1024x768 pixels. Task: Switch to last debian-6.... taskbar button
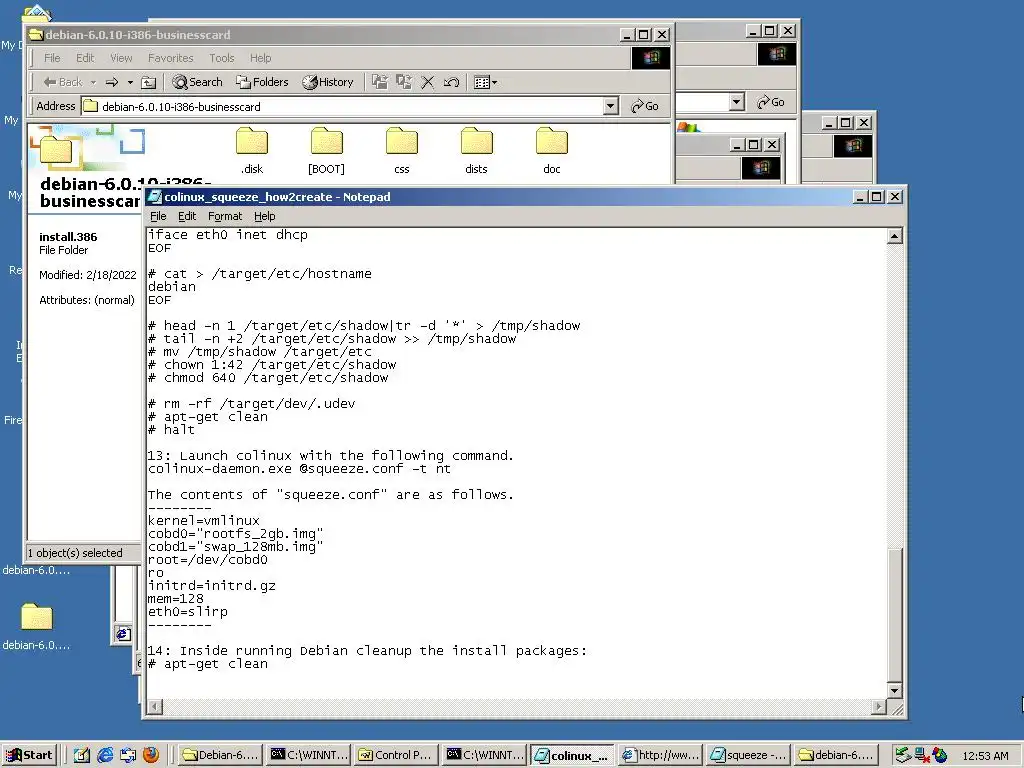point(837,755)
